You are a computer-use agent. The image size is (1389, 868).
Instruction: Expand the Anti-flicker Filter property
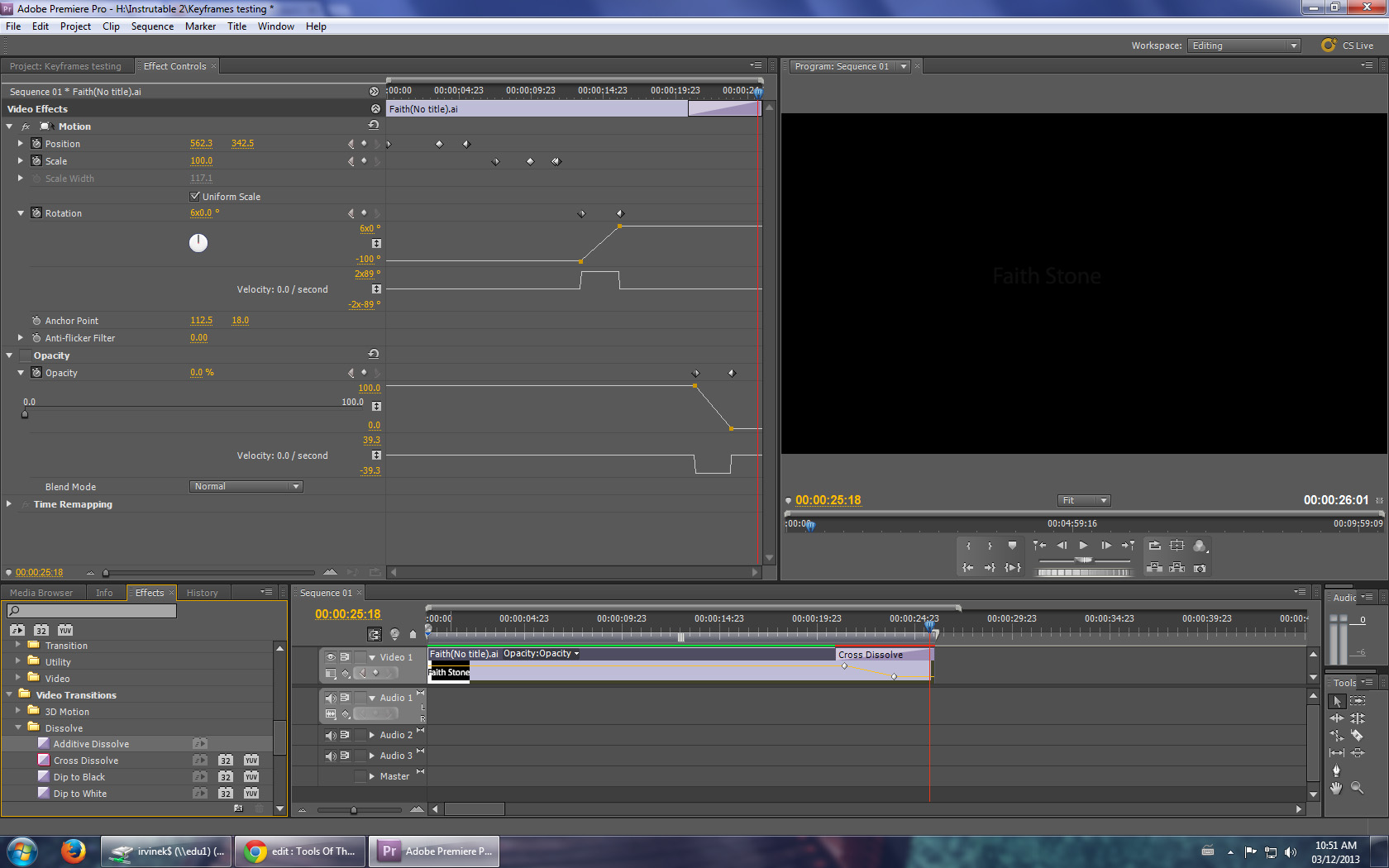click(x=21, y=337)
